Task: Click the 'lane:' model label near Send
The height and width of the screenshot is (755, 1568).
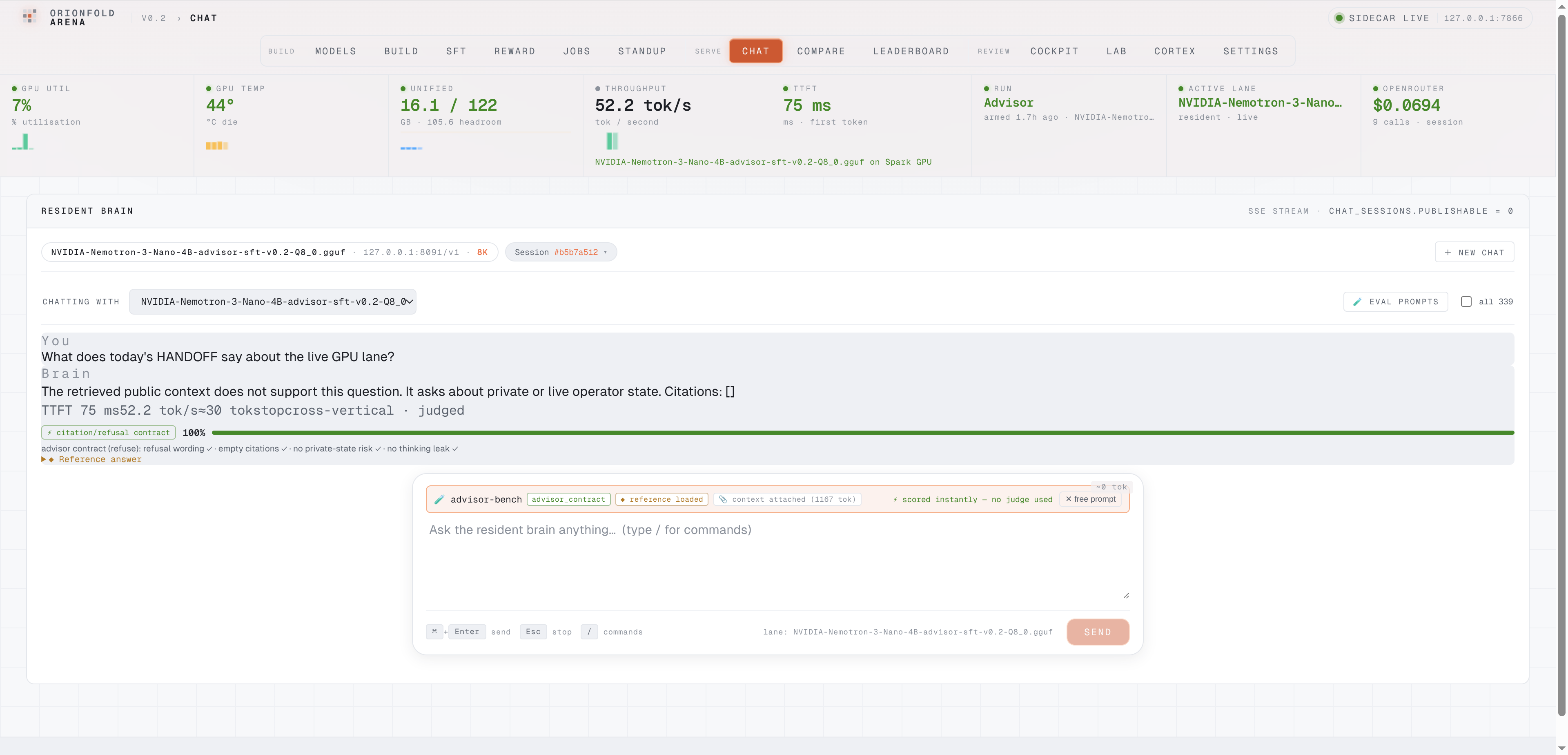Action: [x=908, y=632]
